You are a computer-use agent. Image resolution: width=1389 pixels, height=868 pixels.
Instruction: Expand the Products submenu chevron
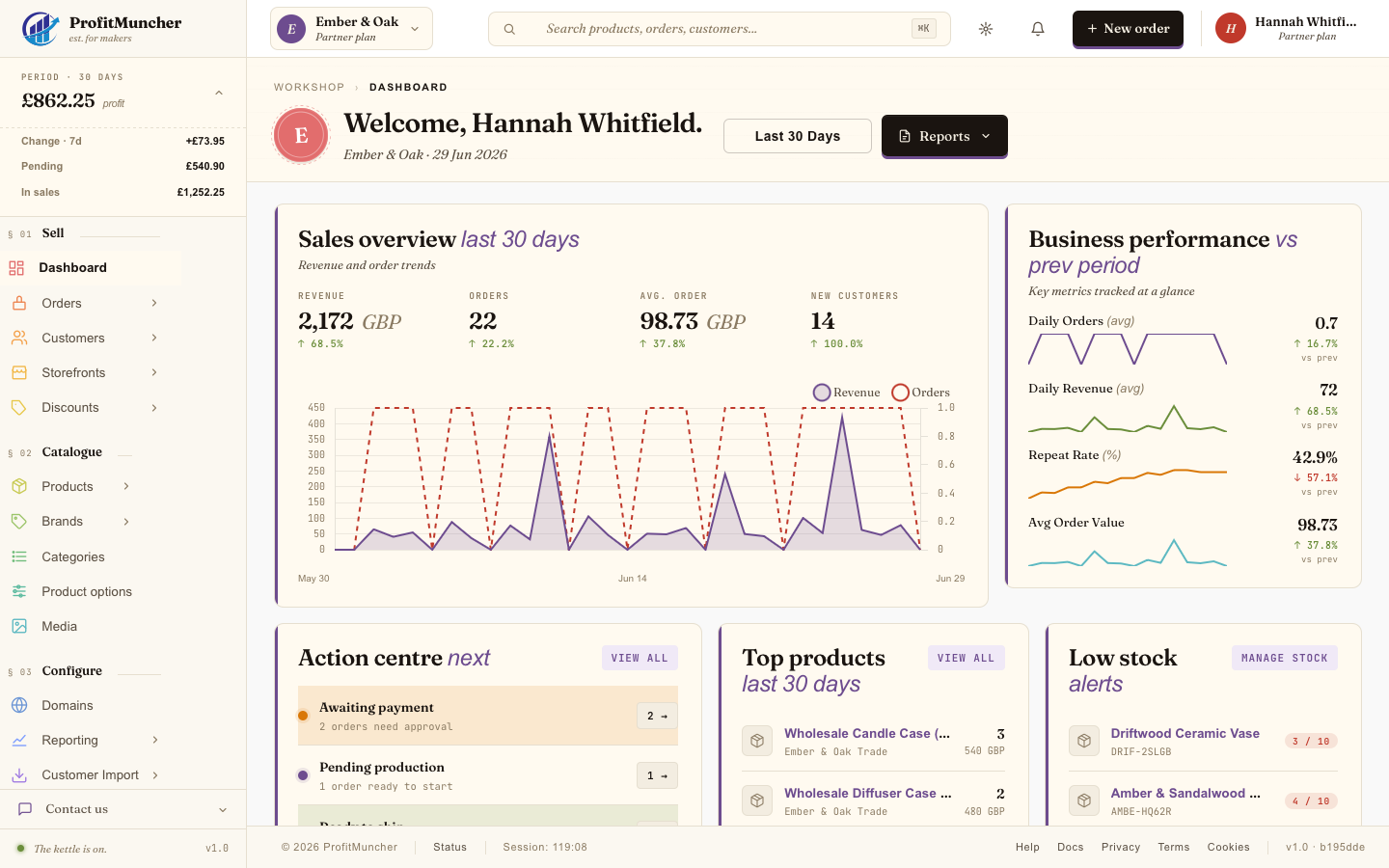coord(126,486)
